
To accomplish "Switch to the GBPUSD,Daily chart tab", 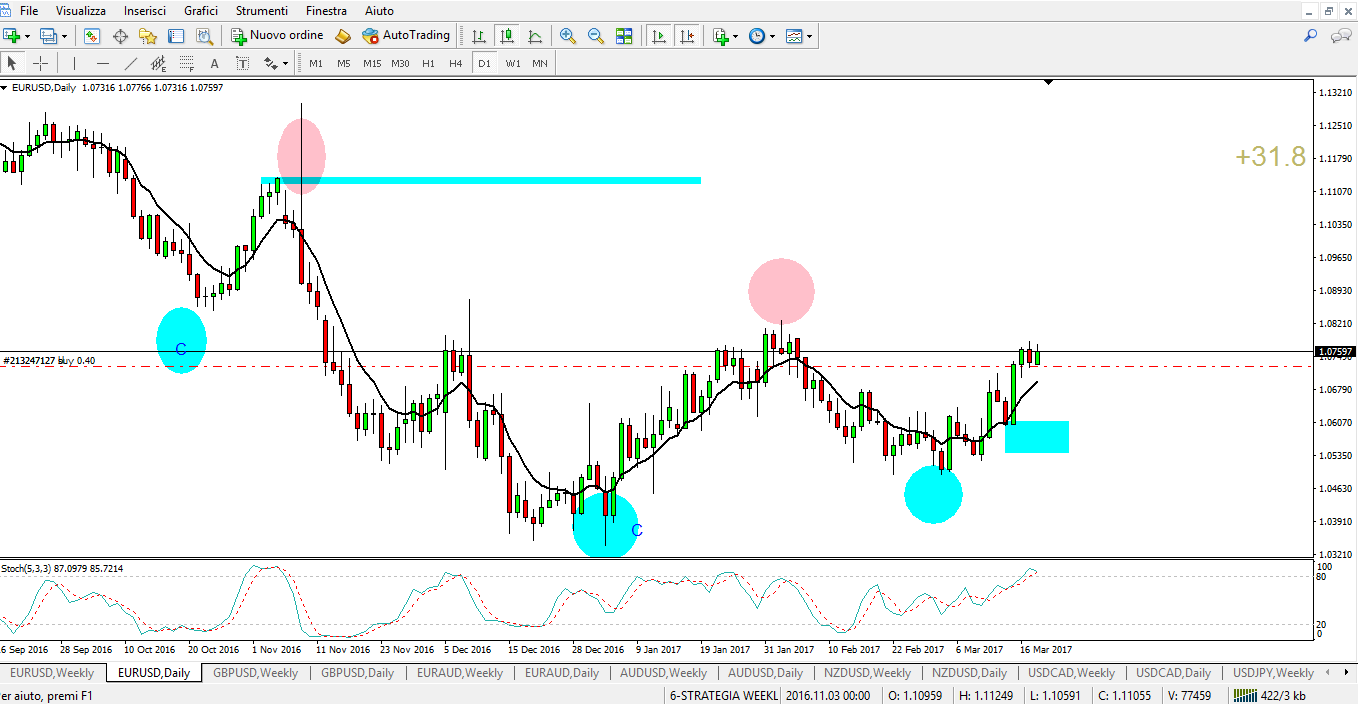I will [x=358, y=673].
